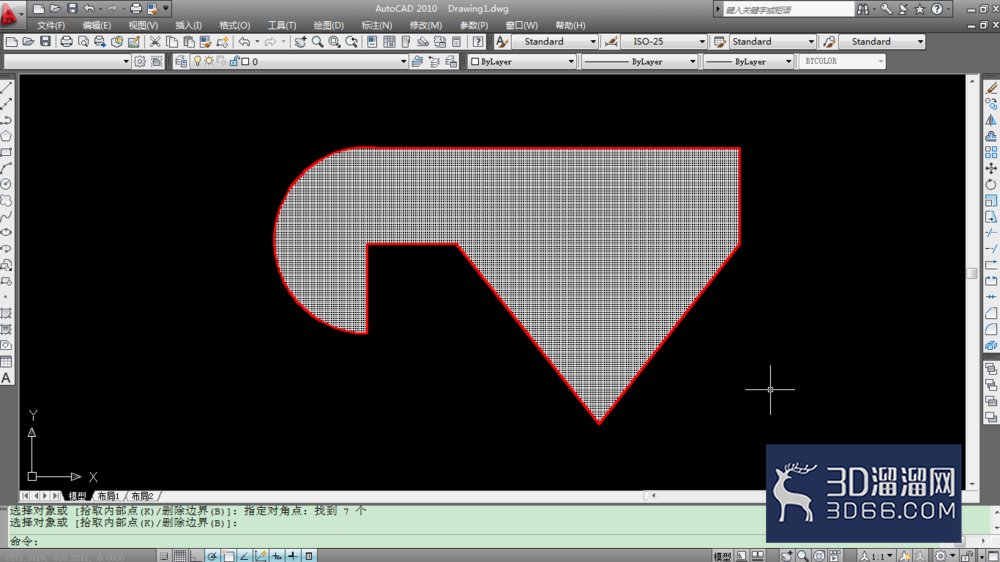The image size is (1000, 562).
Task: Click the vertical scrollbar thumb
Action: (972, 273)
